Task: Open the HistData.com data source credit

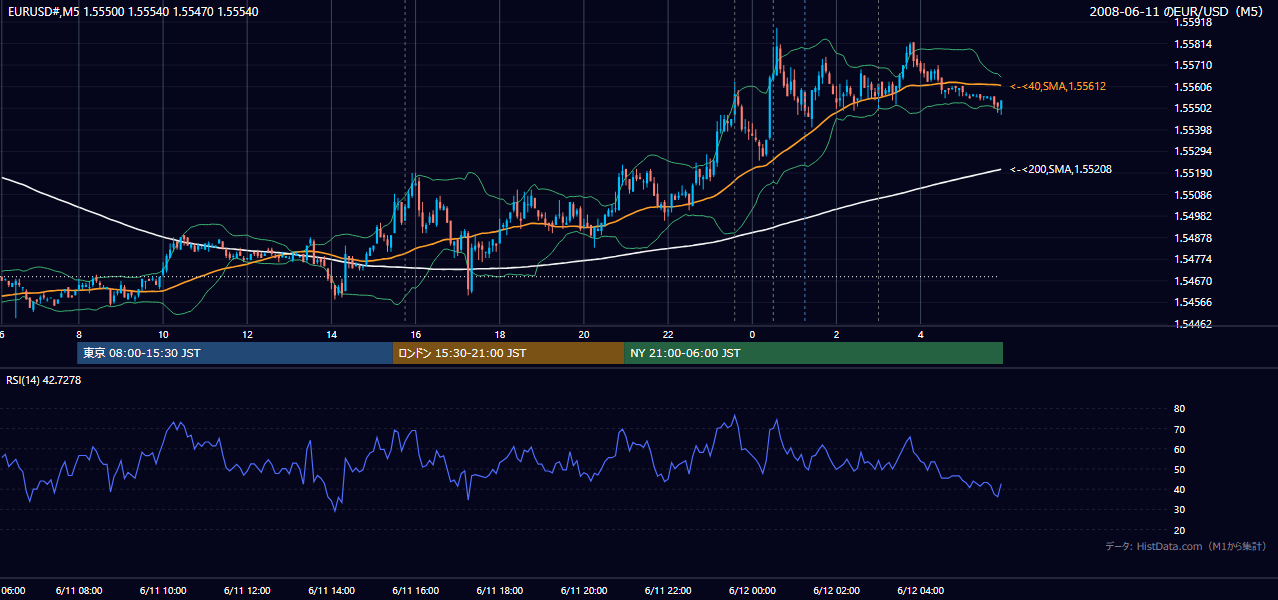Action: coord(1185,546)
